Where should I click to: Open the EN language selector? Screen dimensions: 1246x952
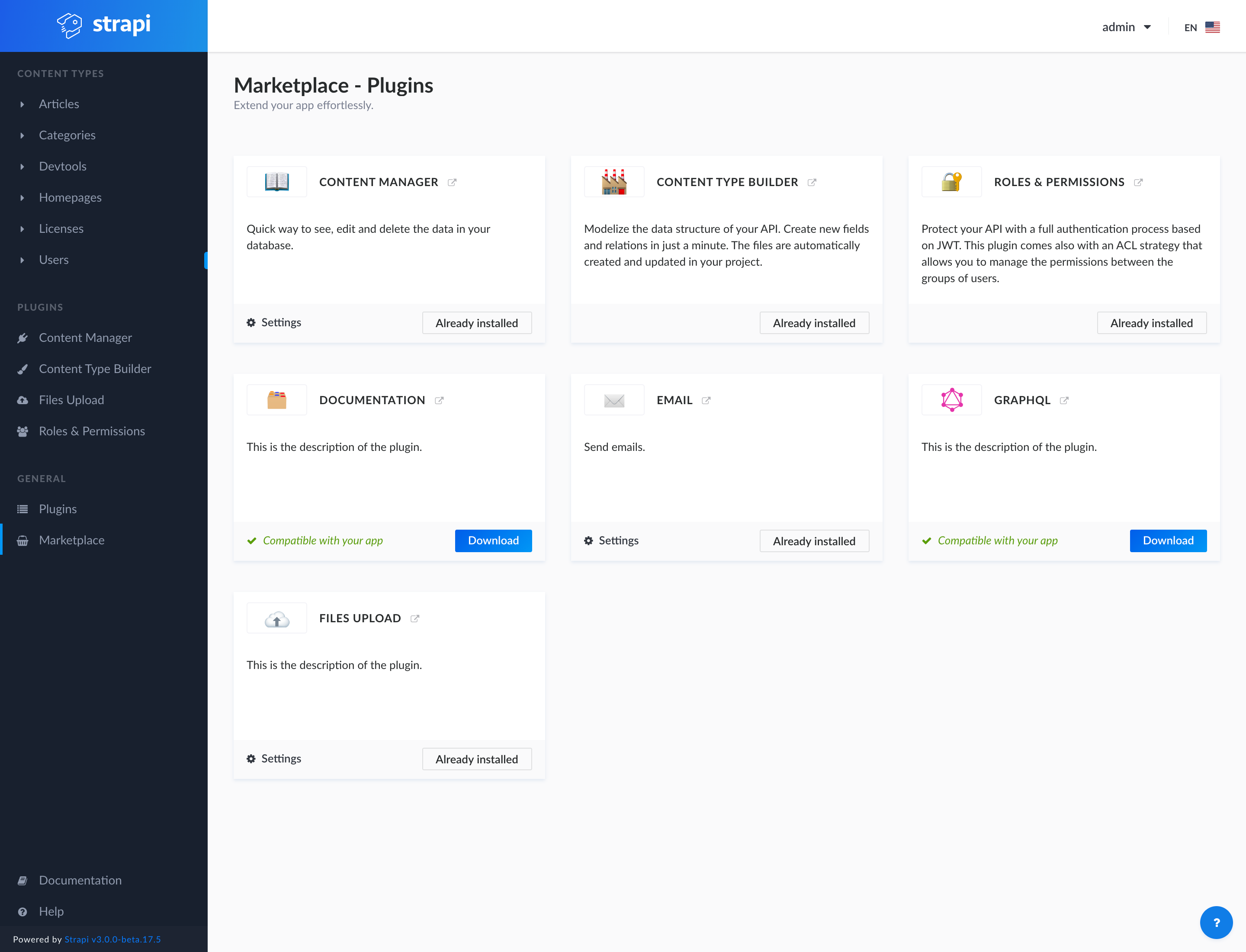click(x=1202, y=27)
